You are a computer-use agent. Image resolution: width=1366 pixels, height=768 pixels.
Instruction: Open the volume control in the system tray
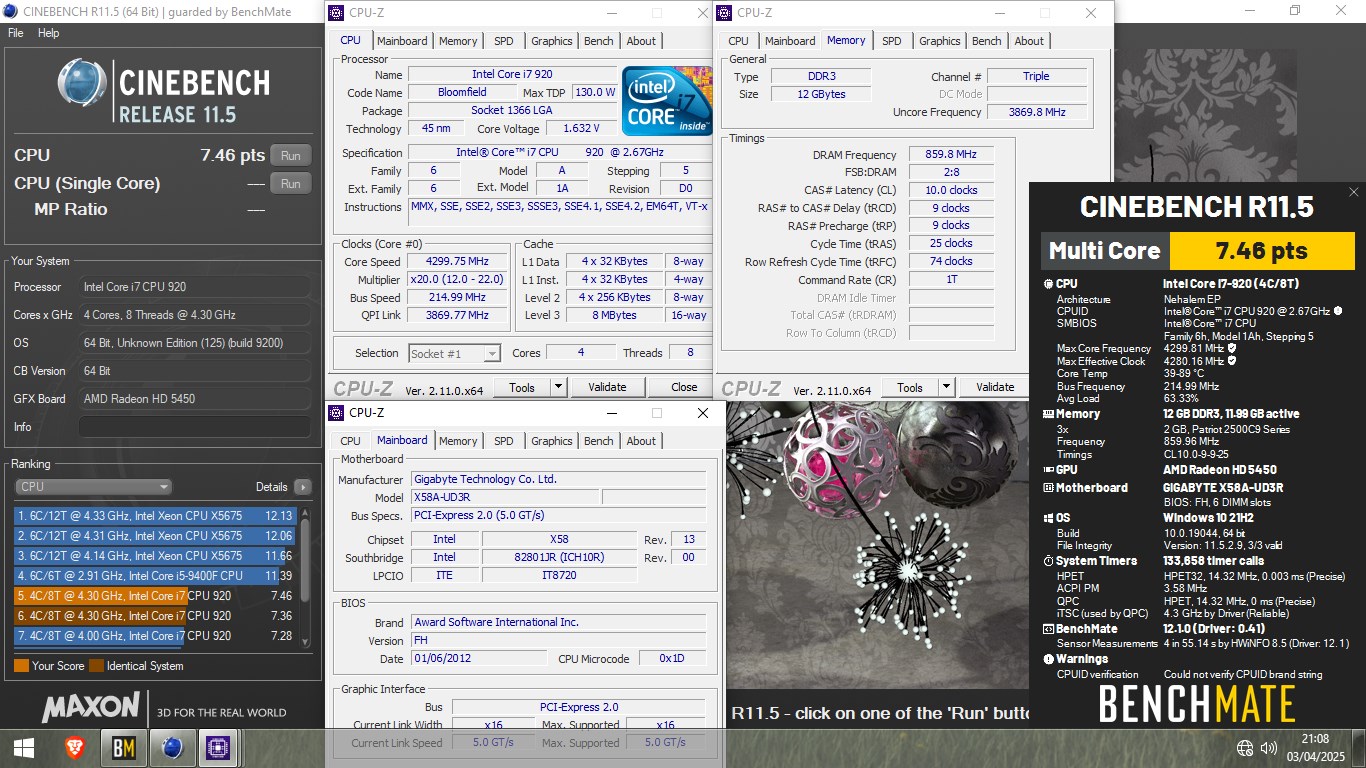[x=1269, y=748]
